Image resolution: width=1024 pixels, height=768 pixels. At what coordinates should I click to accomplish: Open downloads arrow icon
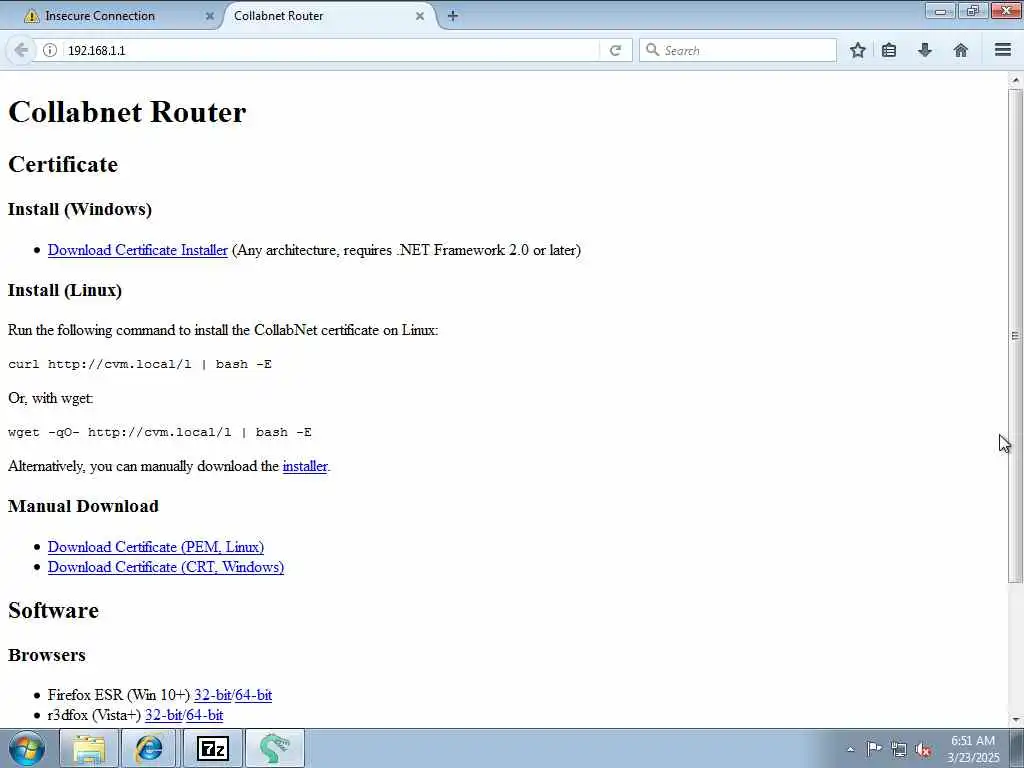point(925,50)
